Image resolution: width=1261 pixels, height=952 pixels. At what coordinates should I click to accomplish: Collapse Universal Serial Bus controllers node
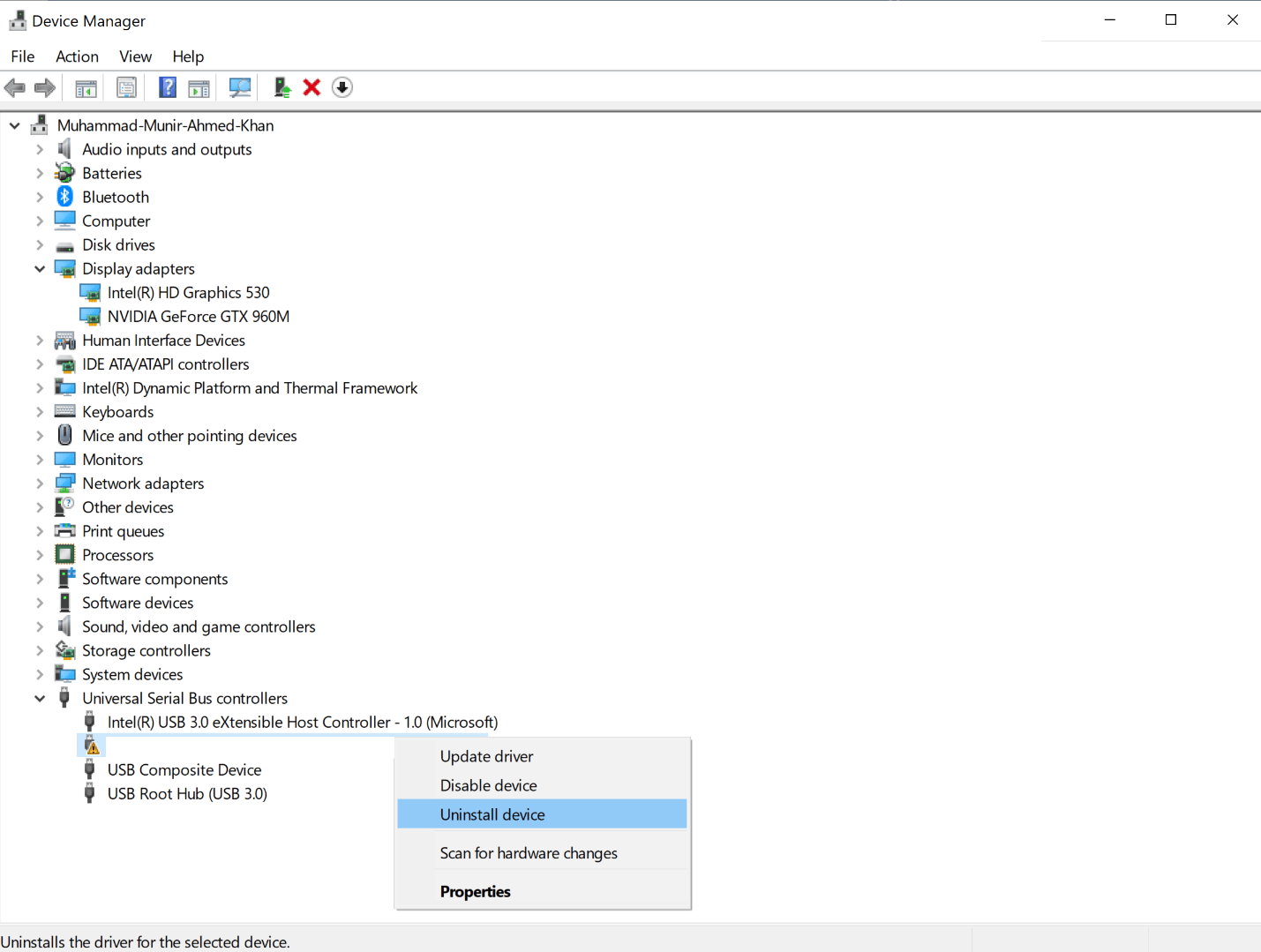(x=40, y=699)
